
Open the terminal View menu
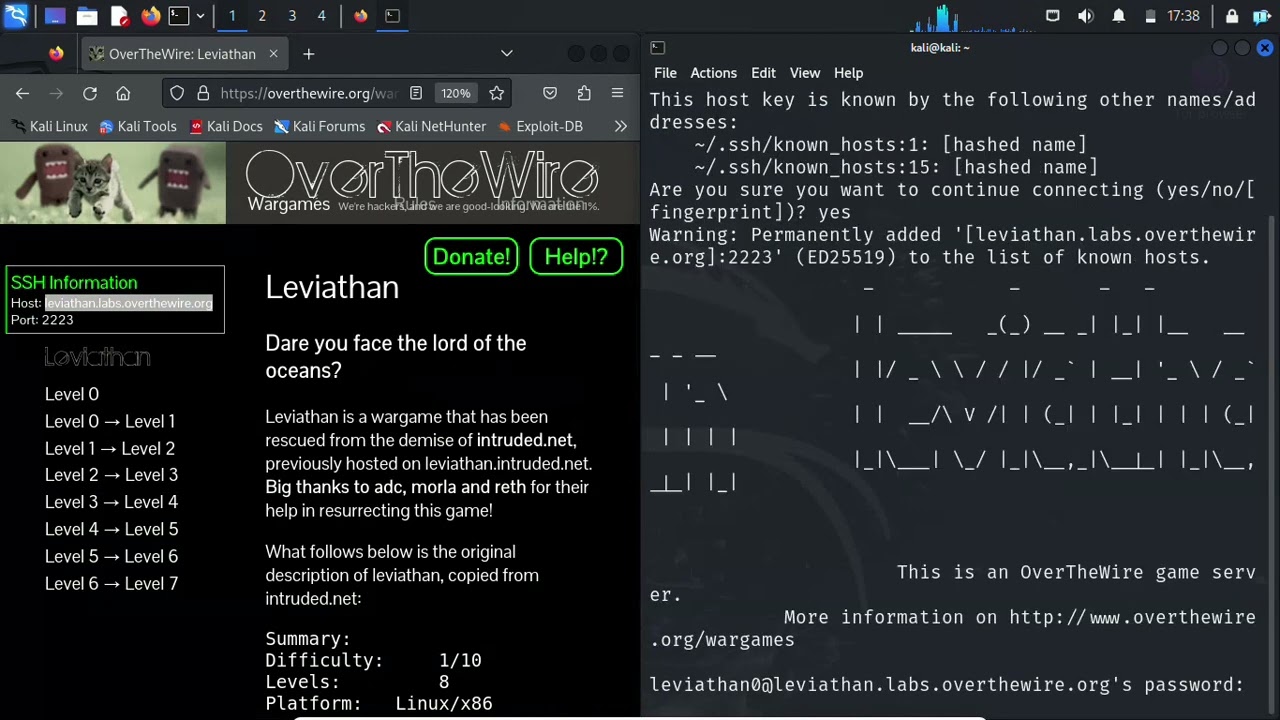coord(805,73)
